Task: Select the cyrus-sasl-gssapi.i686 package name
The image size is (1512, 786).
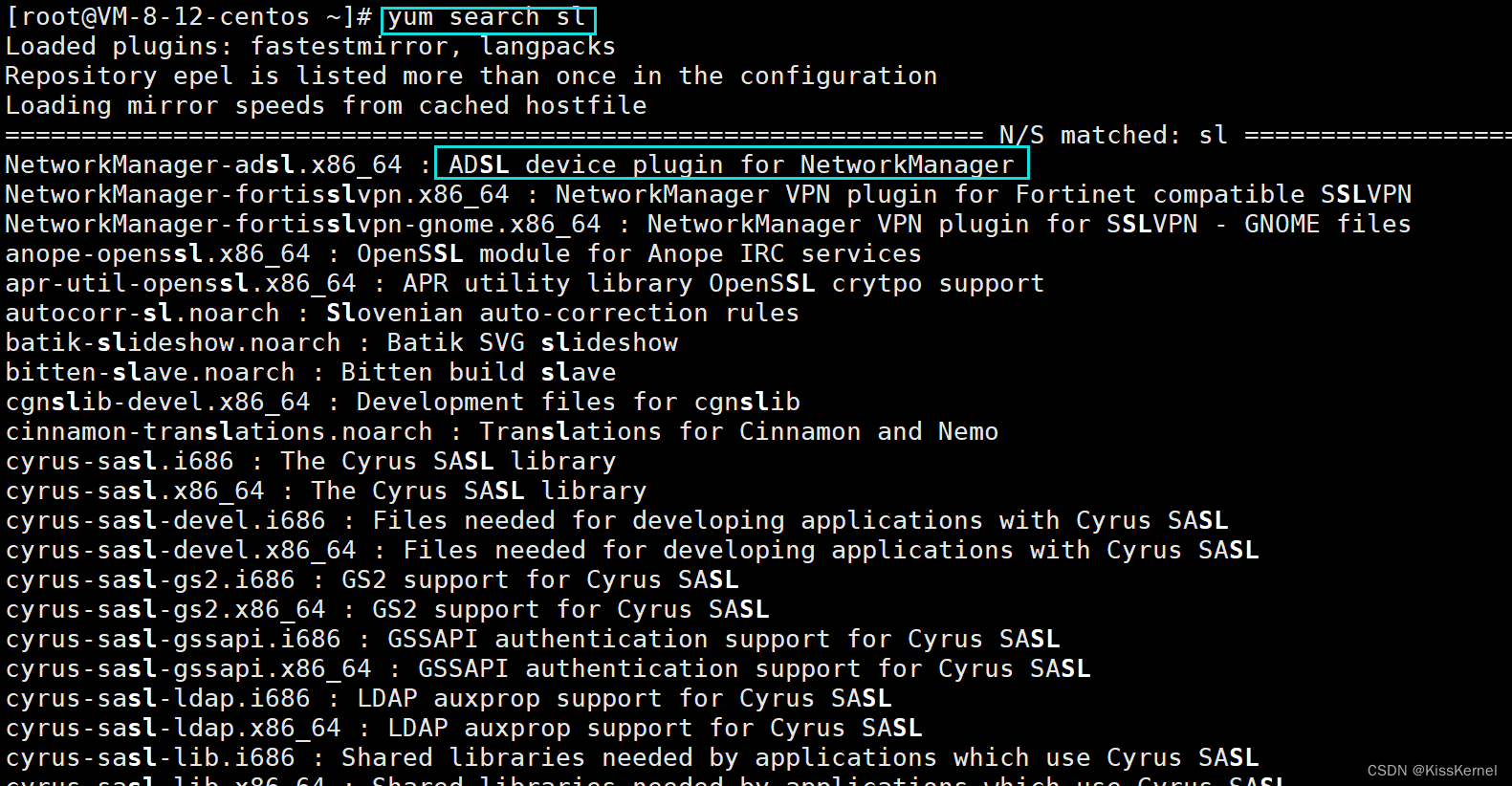Action: (173, 640)
